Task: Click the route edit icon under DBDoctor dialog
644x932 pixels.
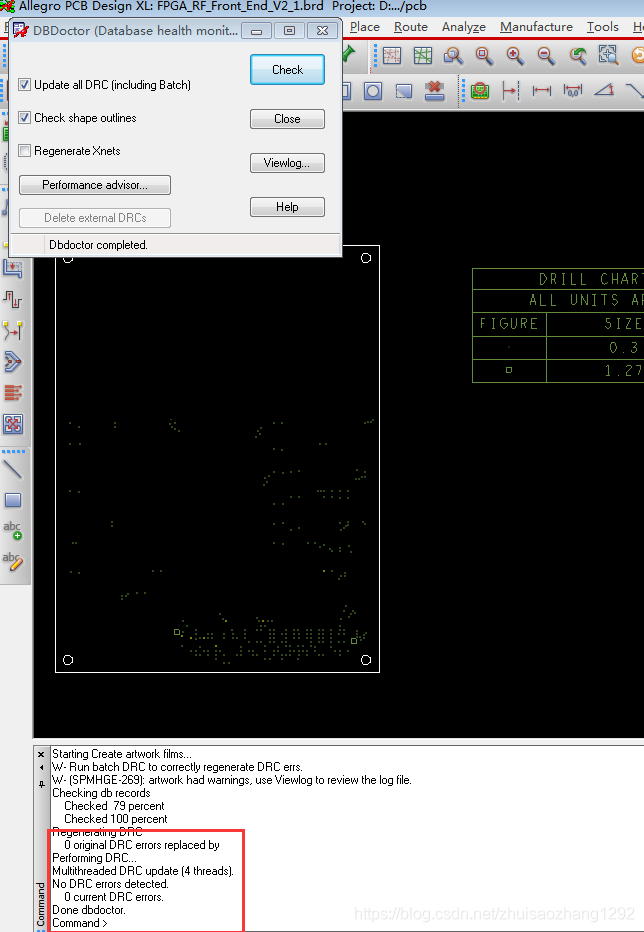Action: click(x=13, y=269)
